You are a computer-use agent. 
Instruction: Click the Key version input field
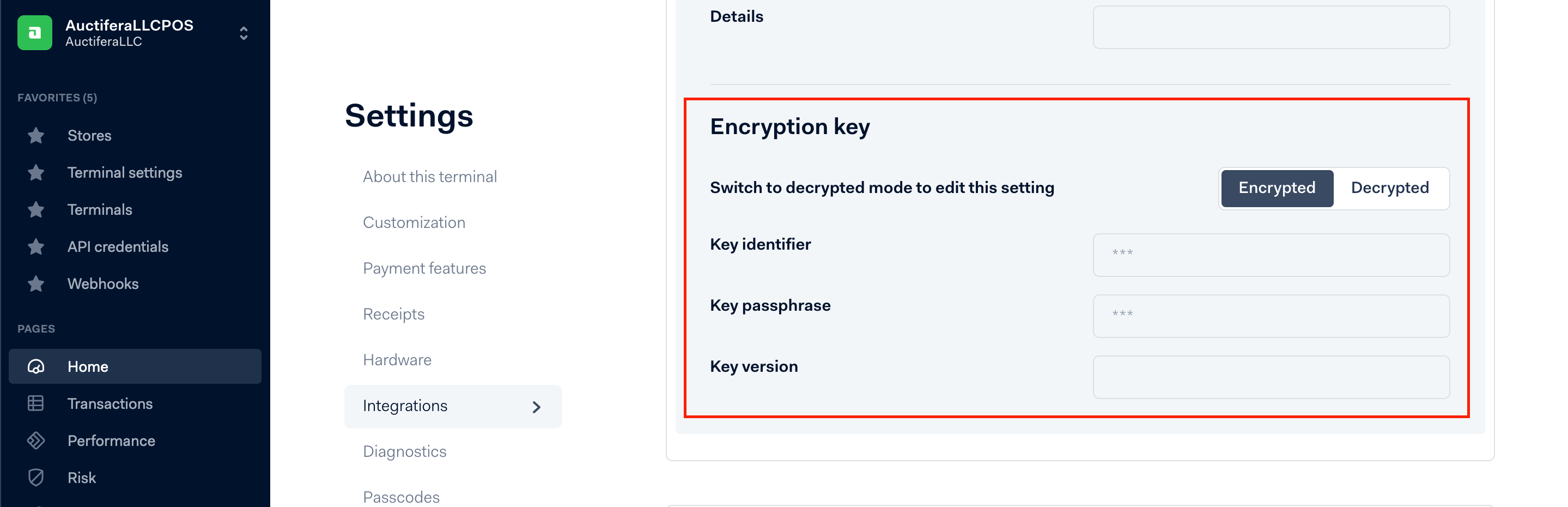click(x=1271, y=377)
